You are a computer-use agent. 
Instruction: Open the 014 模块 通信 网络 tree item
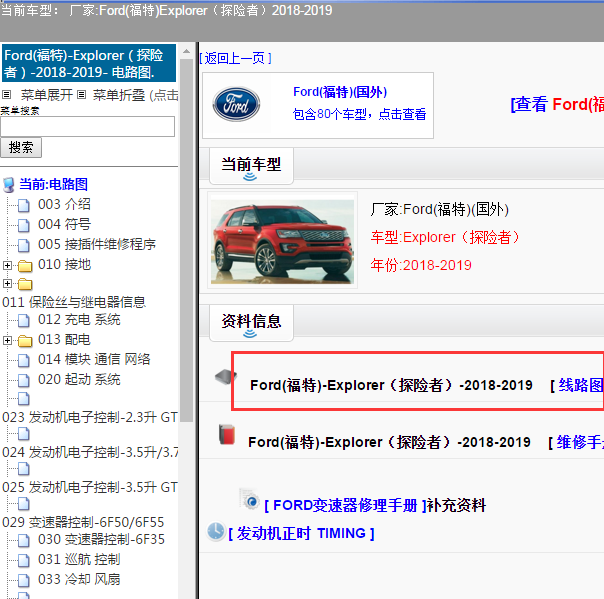point(94,360)
